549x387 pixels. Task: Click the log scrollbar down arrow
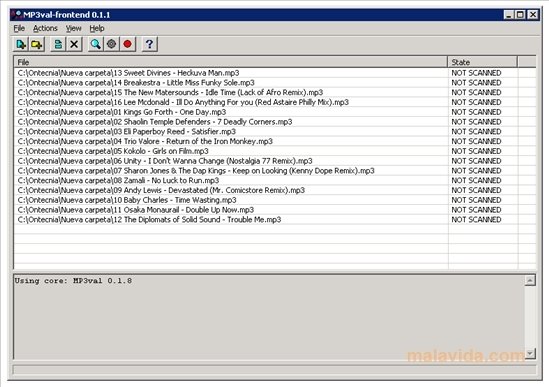pos(530,354)
